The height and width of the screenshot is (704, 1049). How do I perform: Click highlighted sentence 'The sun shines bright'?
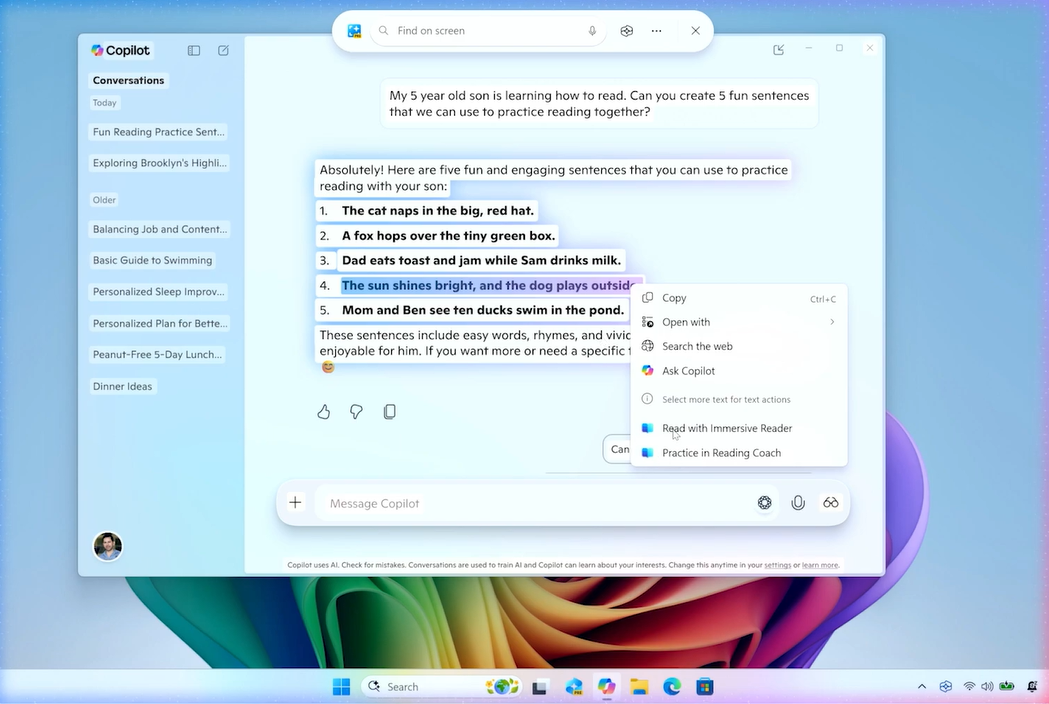[x=488, y=286]
